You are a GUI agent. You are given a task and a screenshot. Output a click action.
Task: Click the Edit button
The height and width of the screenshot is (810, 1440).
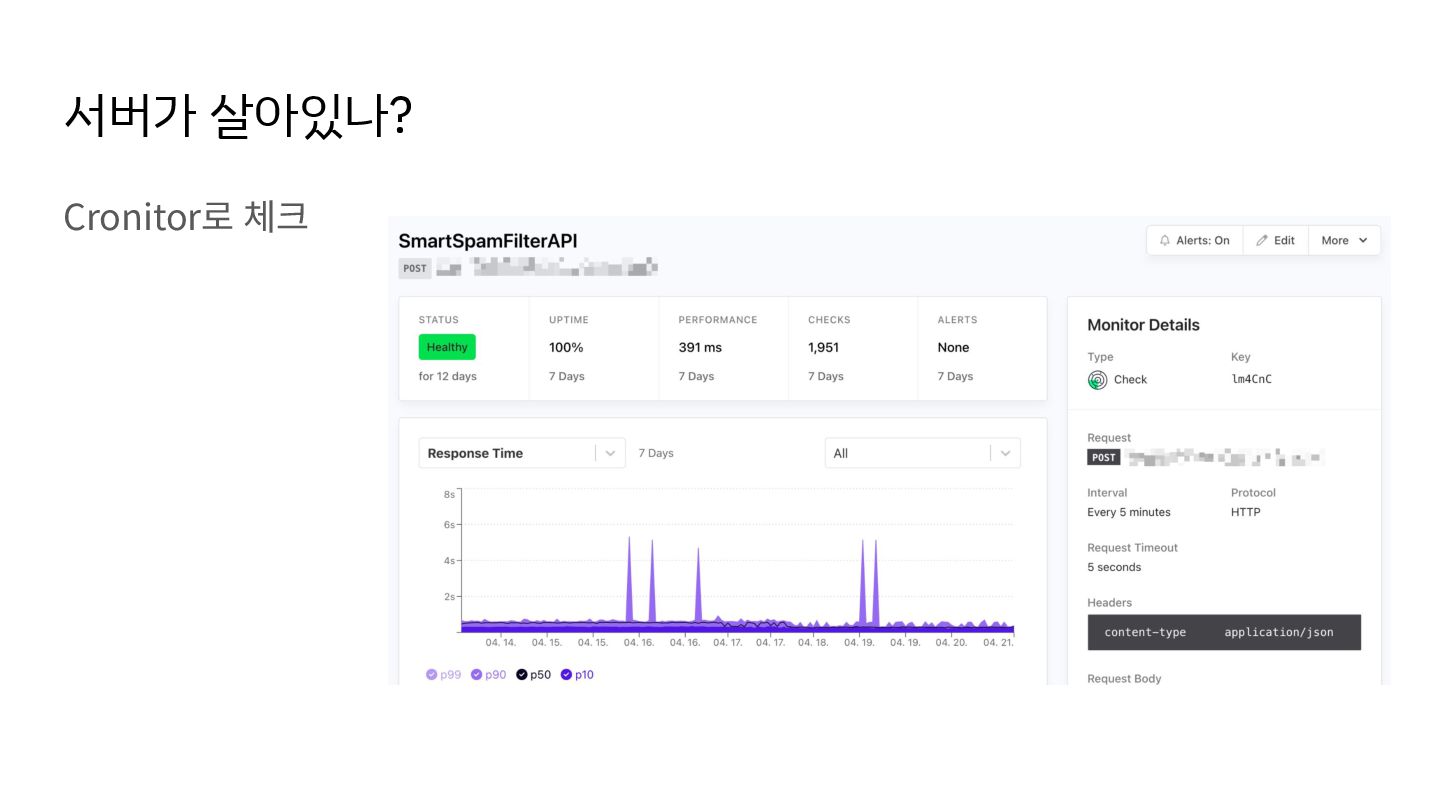click(x=1276, y=241)
